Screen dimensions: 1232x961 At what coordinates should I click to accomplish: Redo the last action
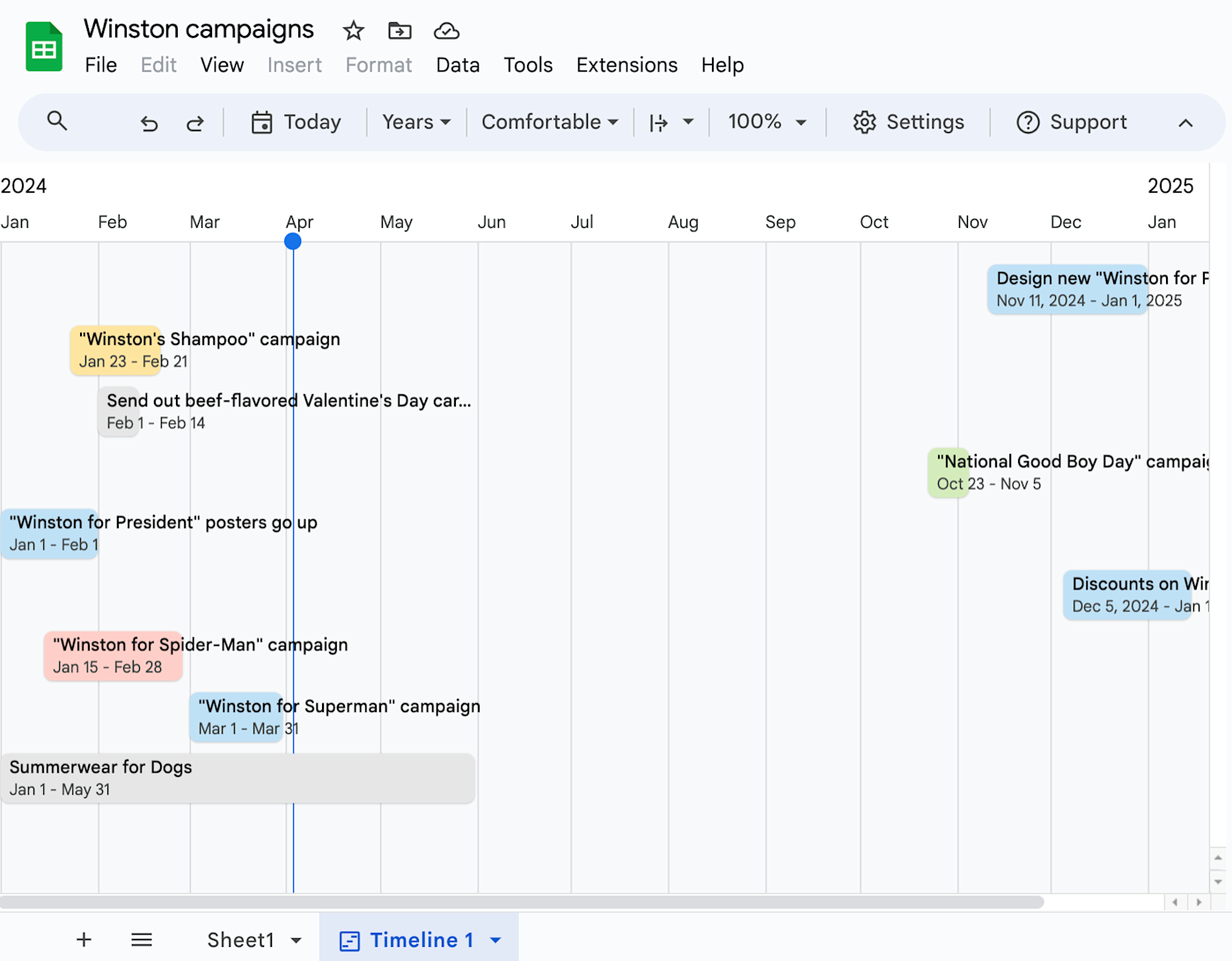pyautogui.click(x=195, y=122)
